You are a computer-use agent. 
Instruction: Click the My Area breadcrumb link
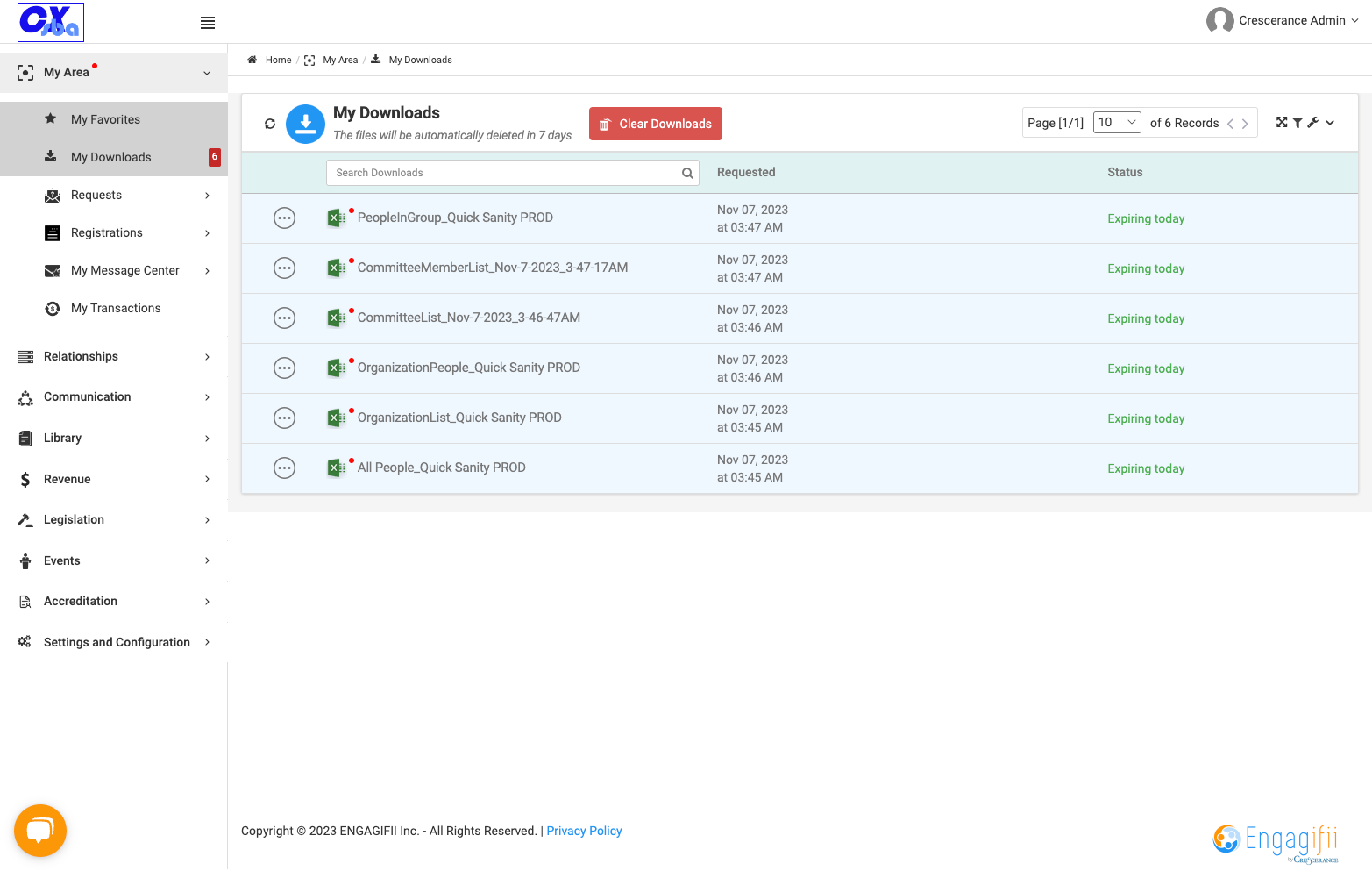[x=340, y=60]
